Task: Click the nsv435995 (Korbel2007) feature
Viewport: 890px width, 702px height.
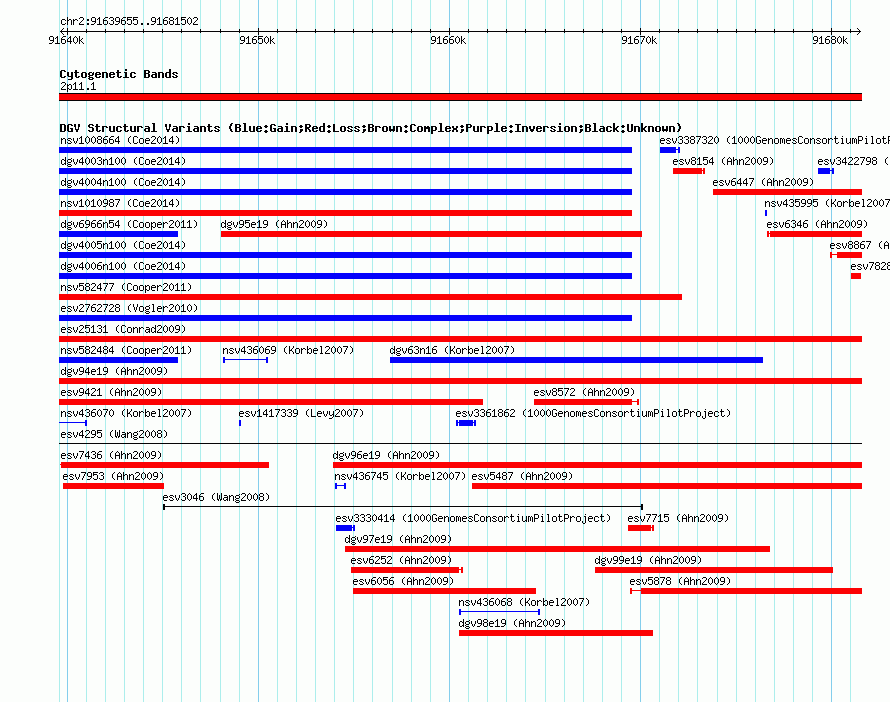Action: 766,213
